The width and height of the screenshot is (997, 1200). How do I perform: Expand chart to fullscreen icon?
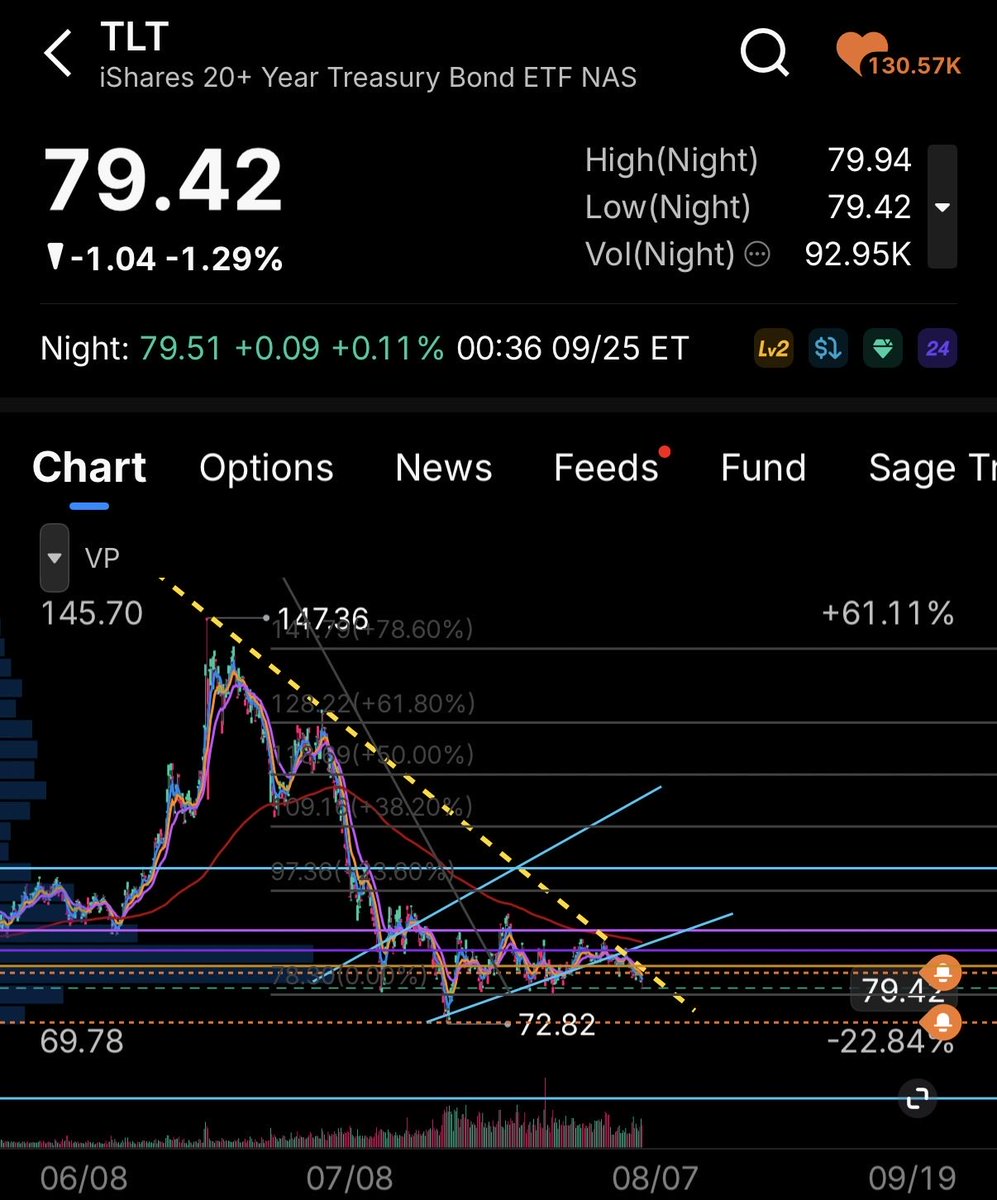pos(917,1097)
